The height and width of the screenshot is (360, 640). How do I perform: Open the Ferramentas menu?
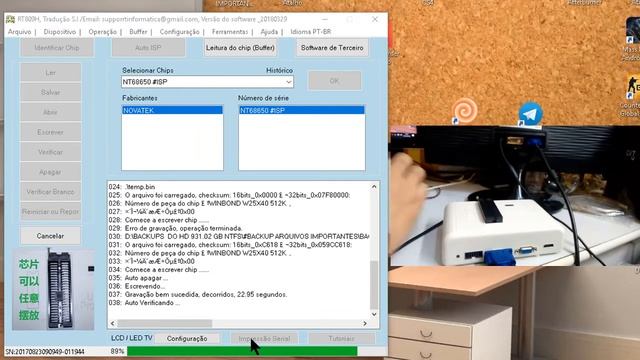point(230,32)
